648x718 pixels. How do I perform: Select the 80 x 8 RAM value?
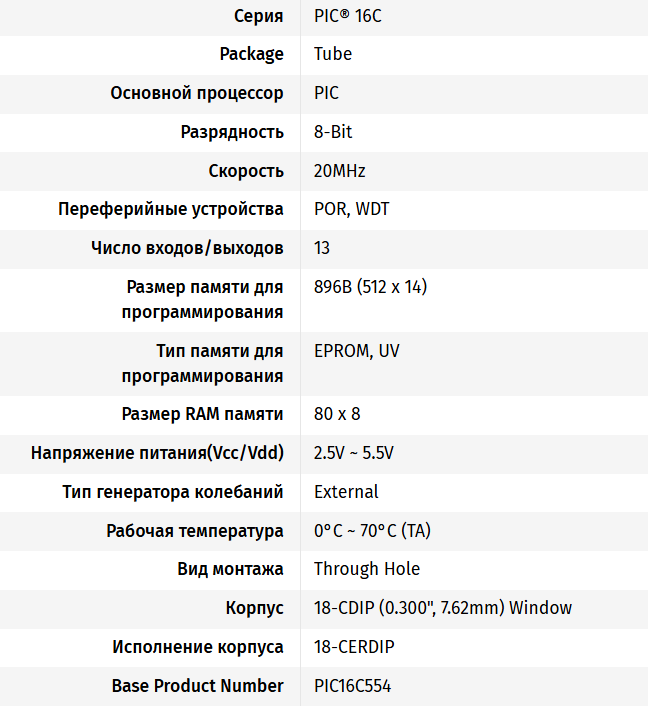tap(337, 414)
